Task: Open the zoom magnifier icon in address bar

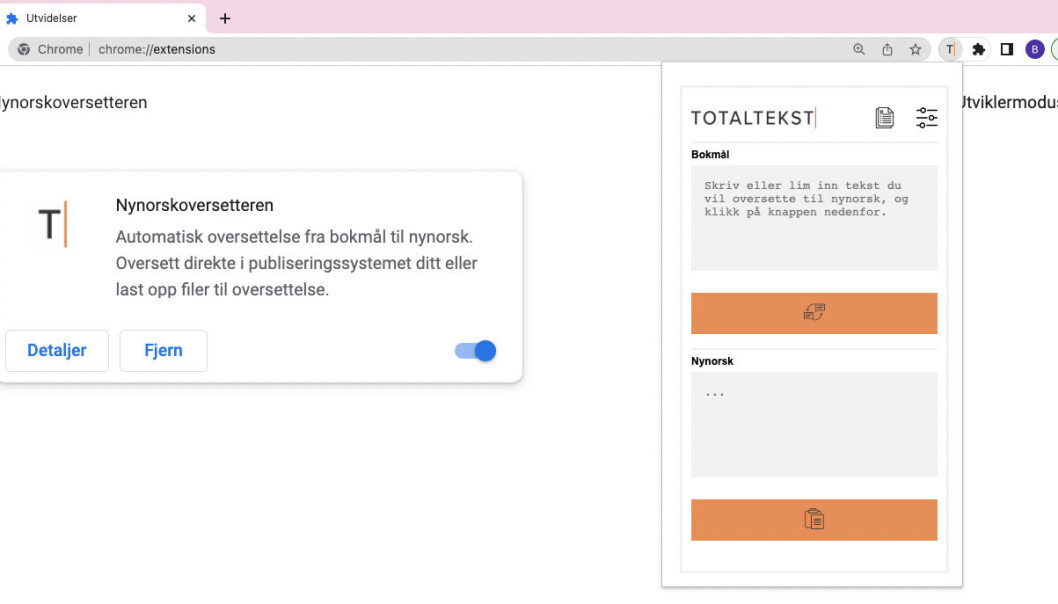Action: tap(859, 49)
